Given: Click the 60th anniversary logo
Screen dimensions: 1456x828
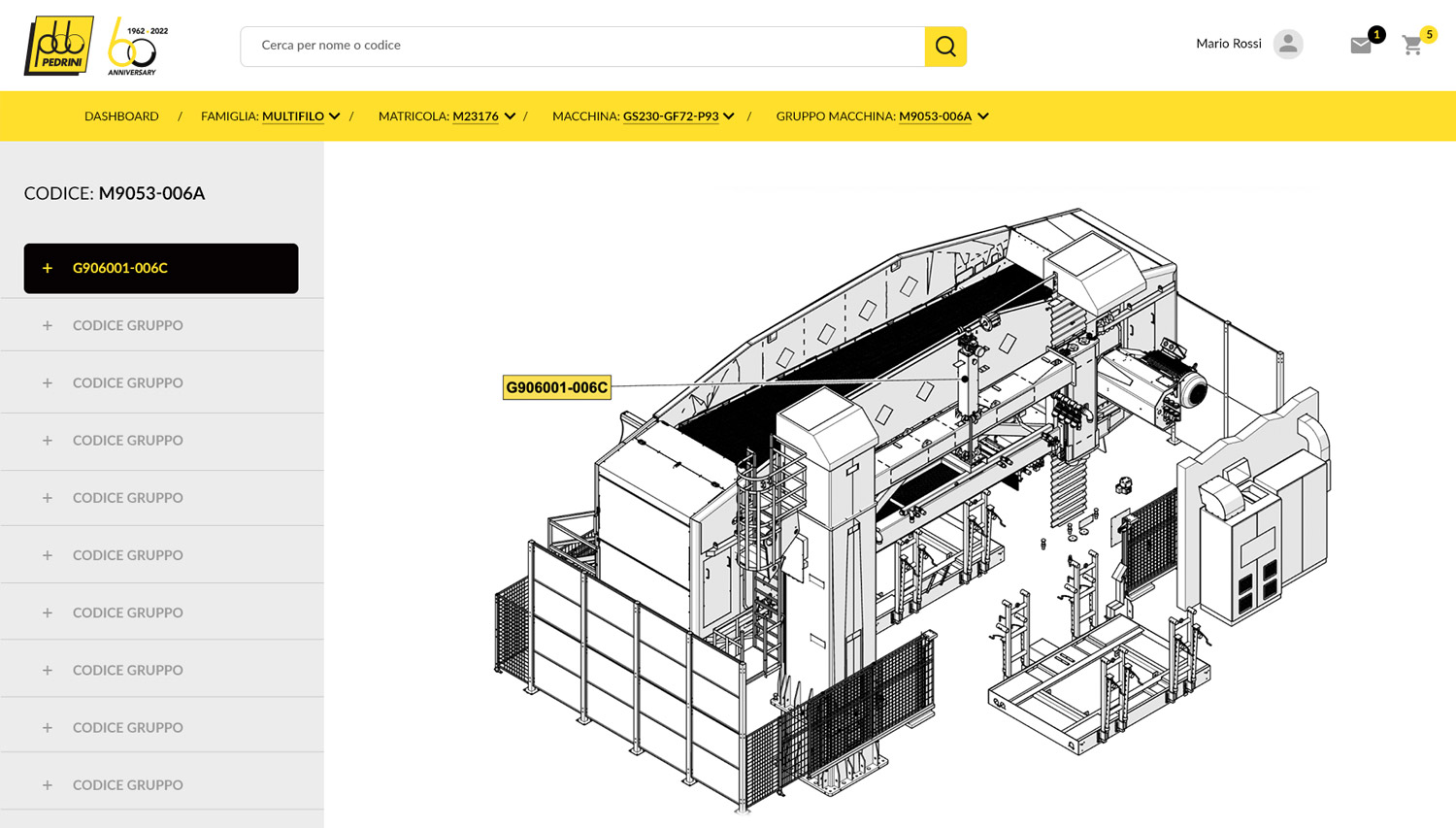Looking at the screenshot, I should (x=137, y=47).
